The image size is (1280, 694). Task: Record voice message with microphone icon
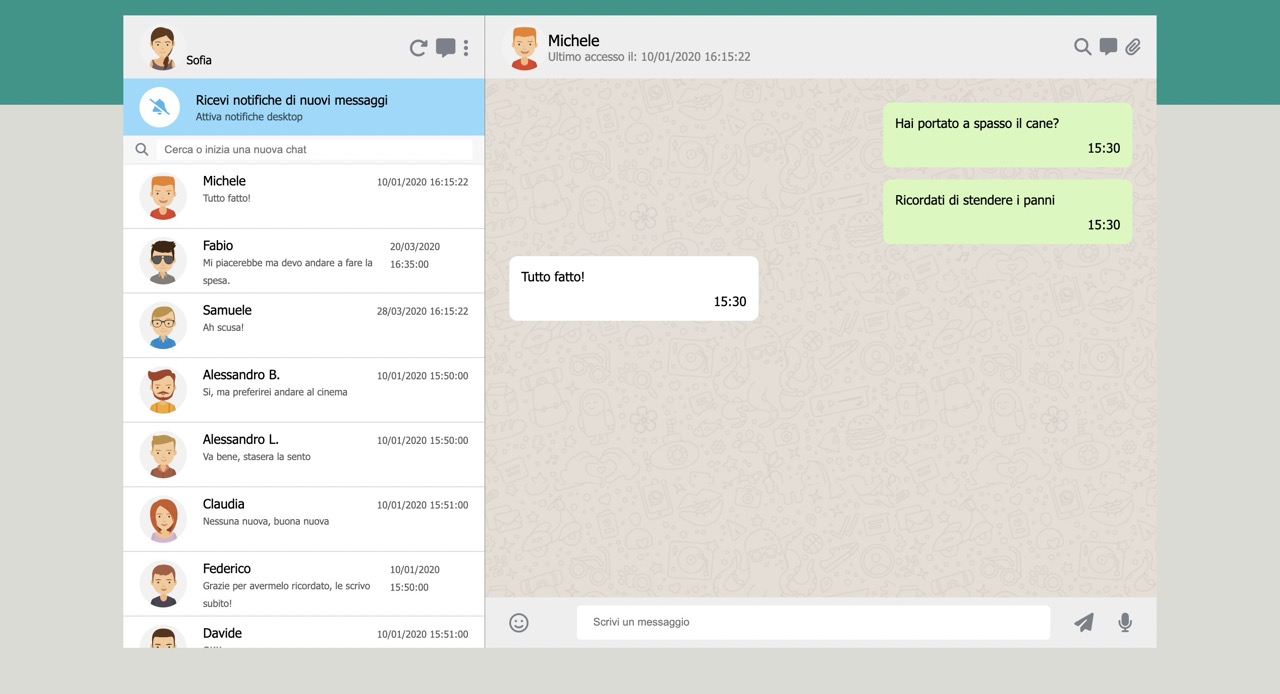tap(1125, 623)
